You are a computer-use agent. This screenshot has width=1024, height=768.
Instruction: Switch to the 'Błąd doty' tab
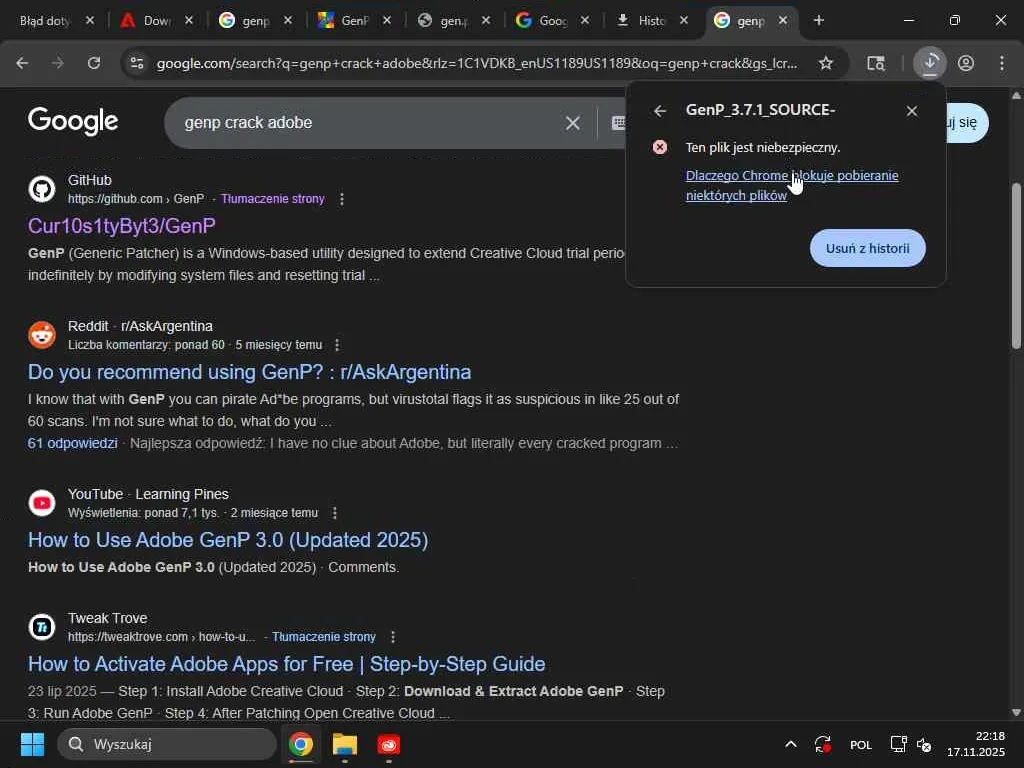pos(44,21)
